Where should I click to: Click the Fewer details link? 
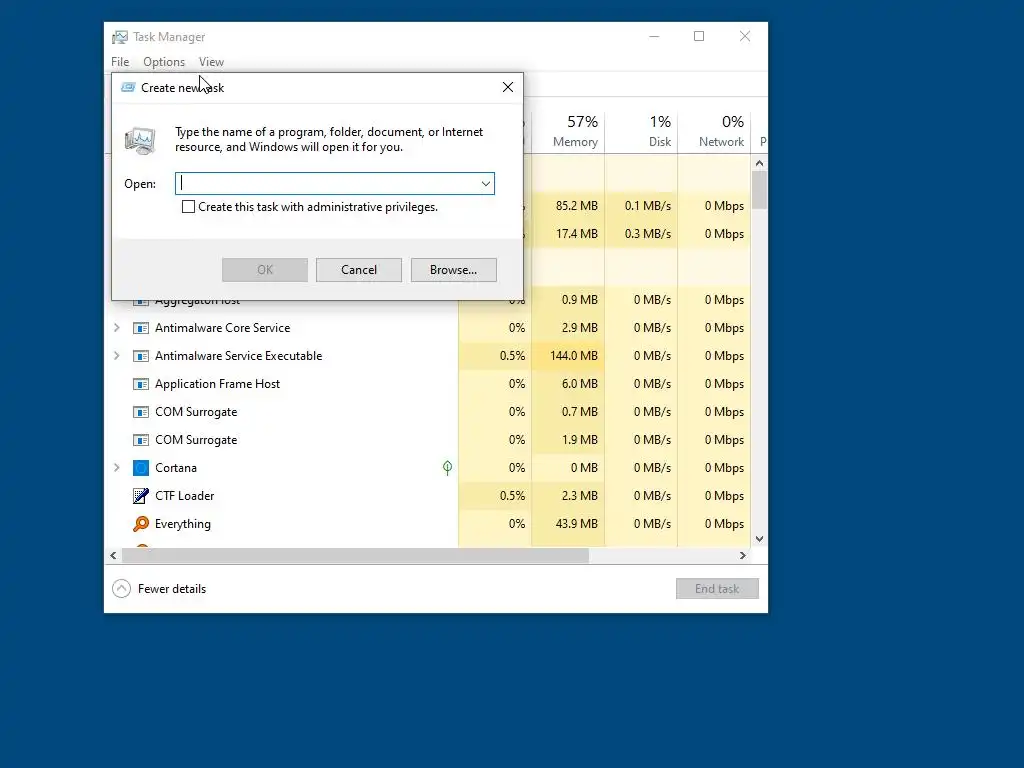point(172,589)
